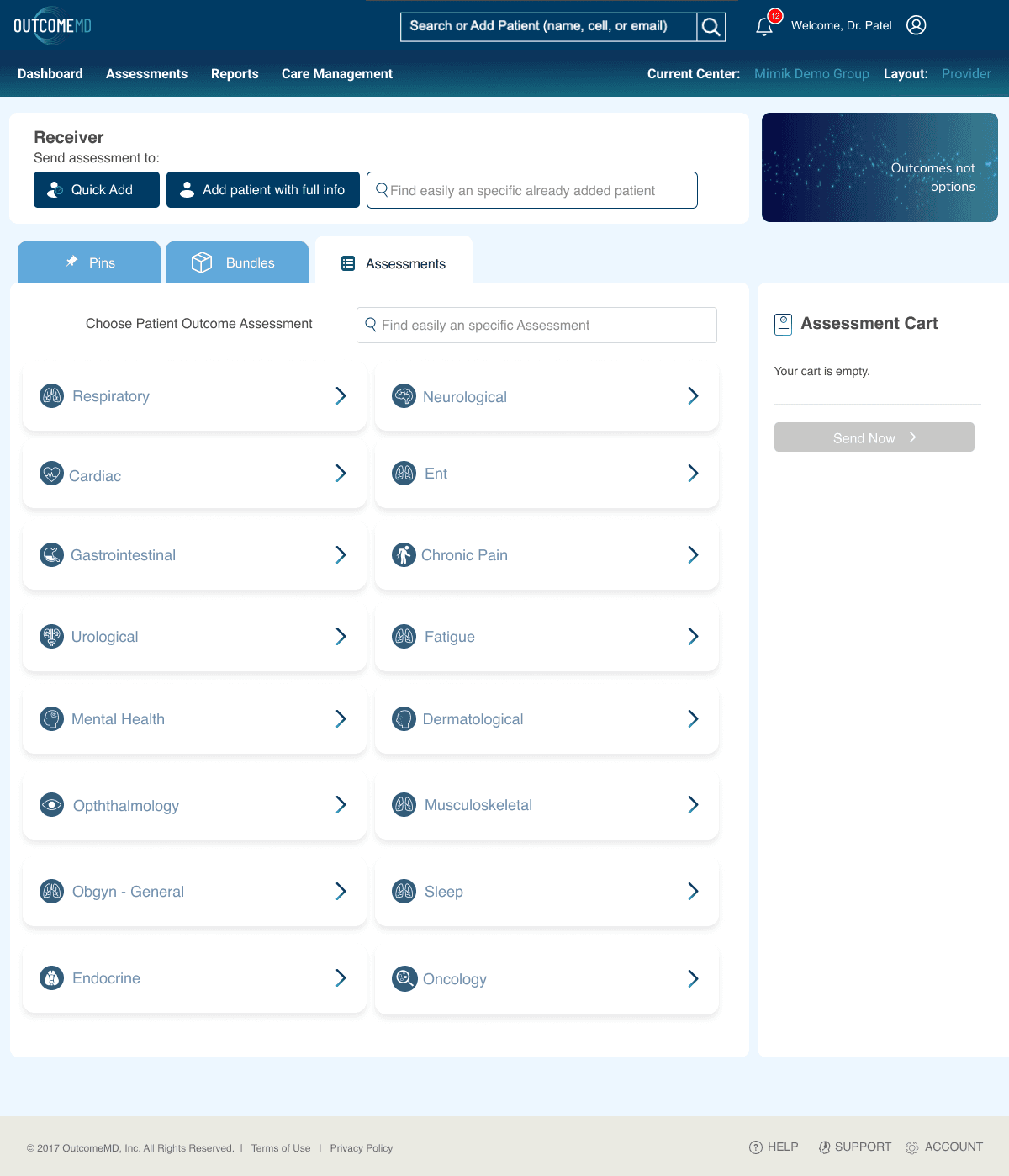
Task: Click the OutcomeMD logo
Action: click(x=52, y=25)
